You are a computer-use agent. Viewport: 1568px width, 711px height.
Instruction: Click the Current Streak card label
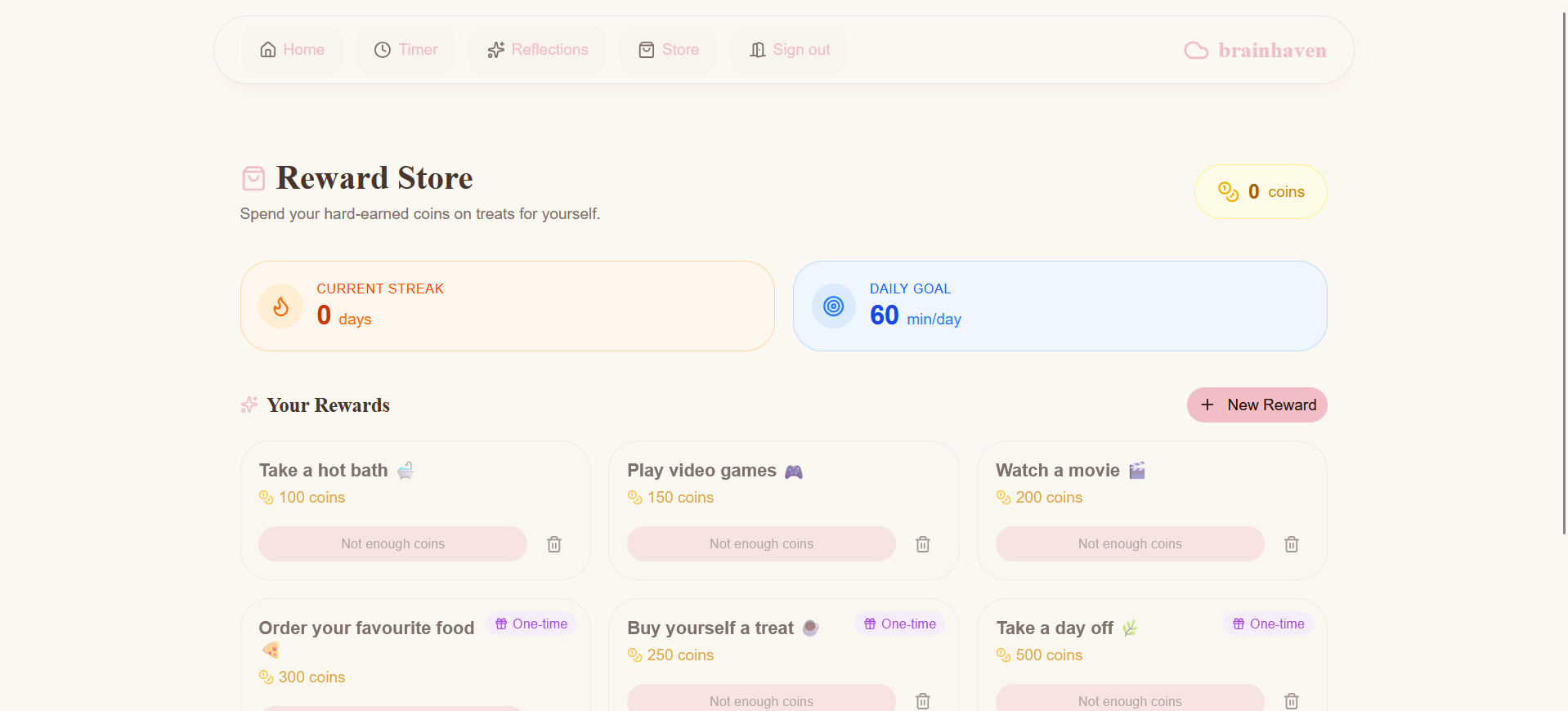380,288
